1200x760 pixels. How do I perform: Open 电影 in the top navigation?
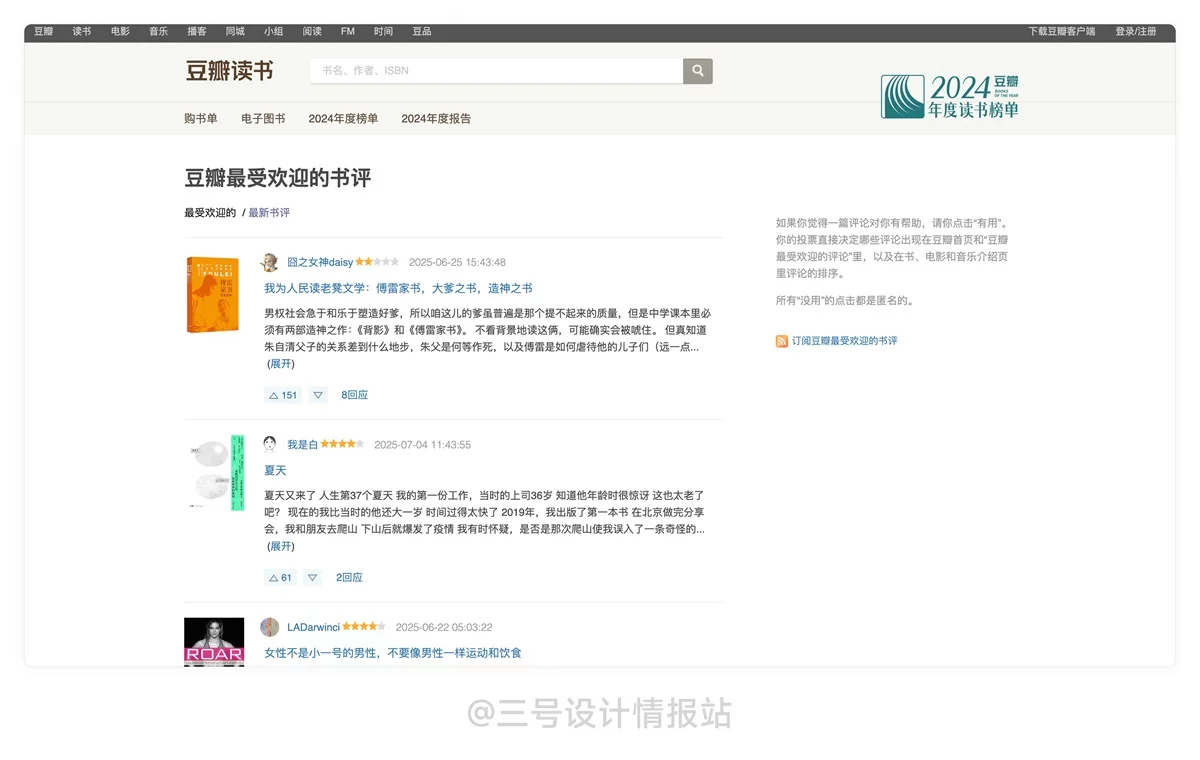pyautogui.click(x=119, y=31)
